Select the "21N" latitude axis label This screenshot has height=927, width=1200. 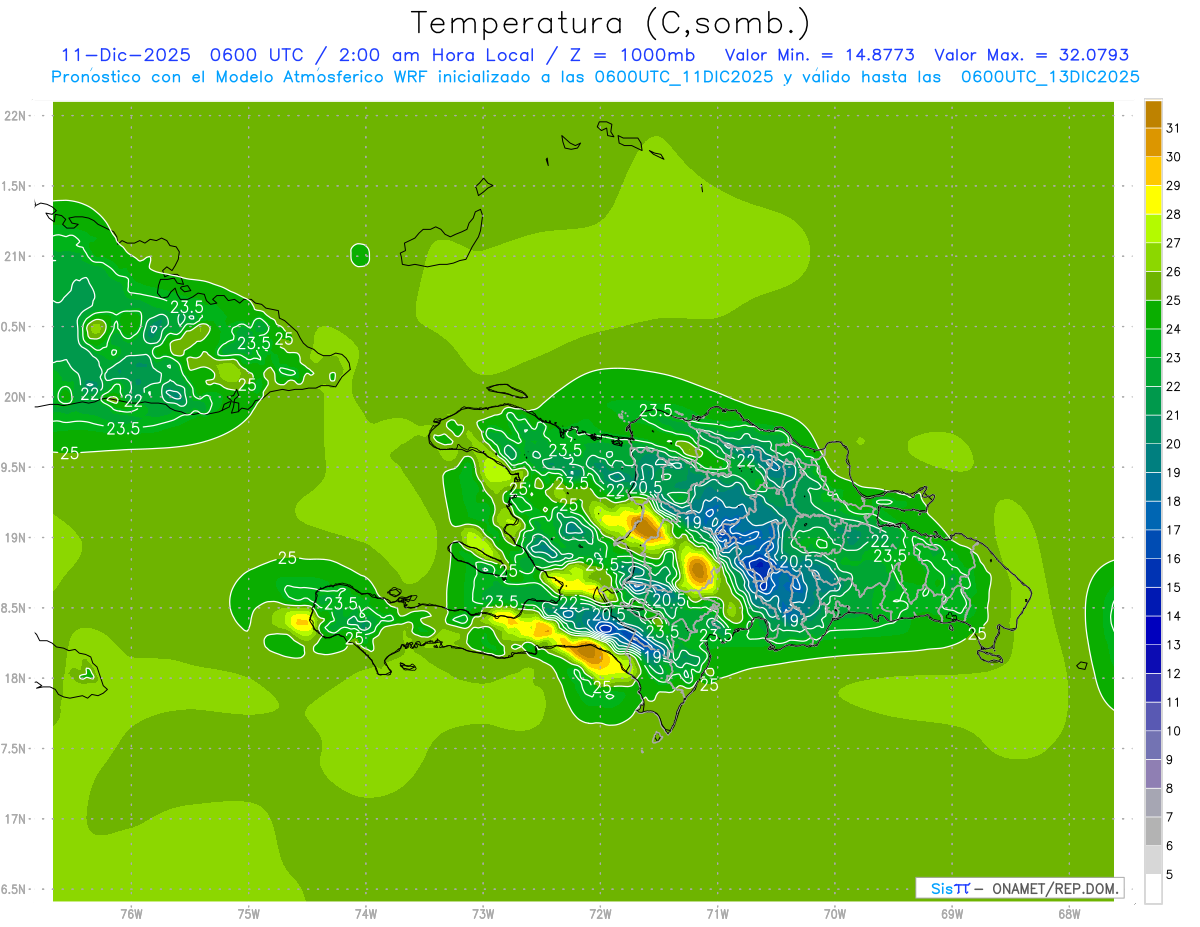pos(17,256)
